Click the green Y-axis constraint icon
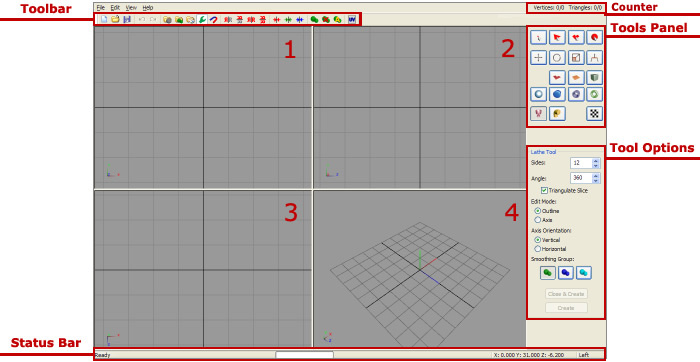This screenshot has width=700, height=362. 288,20
